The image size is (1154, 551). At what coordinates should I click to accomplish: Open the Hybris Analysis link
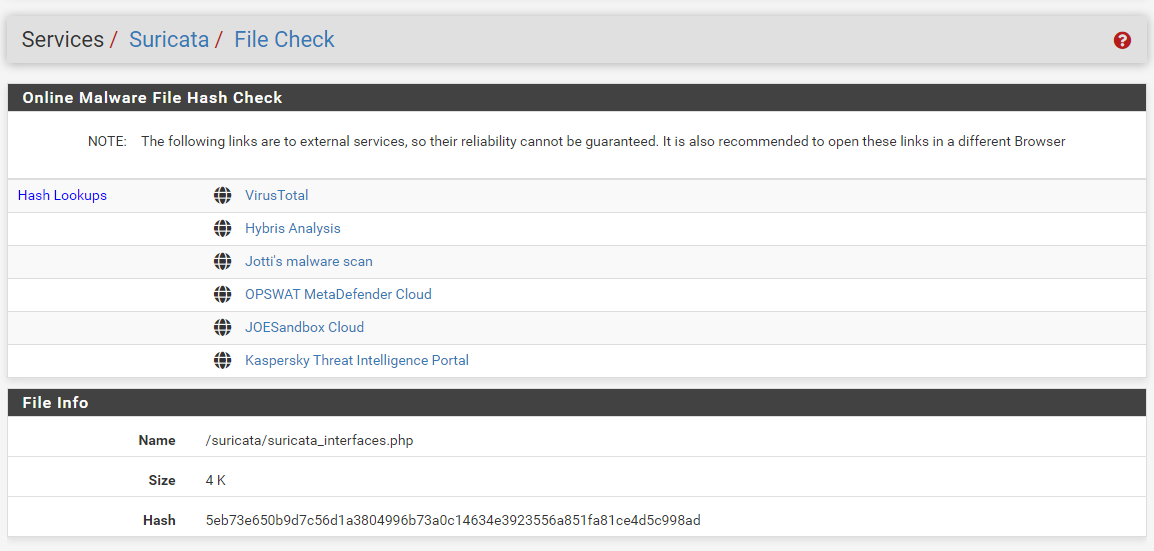coord(293,229)
